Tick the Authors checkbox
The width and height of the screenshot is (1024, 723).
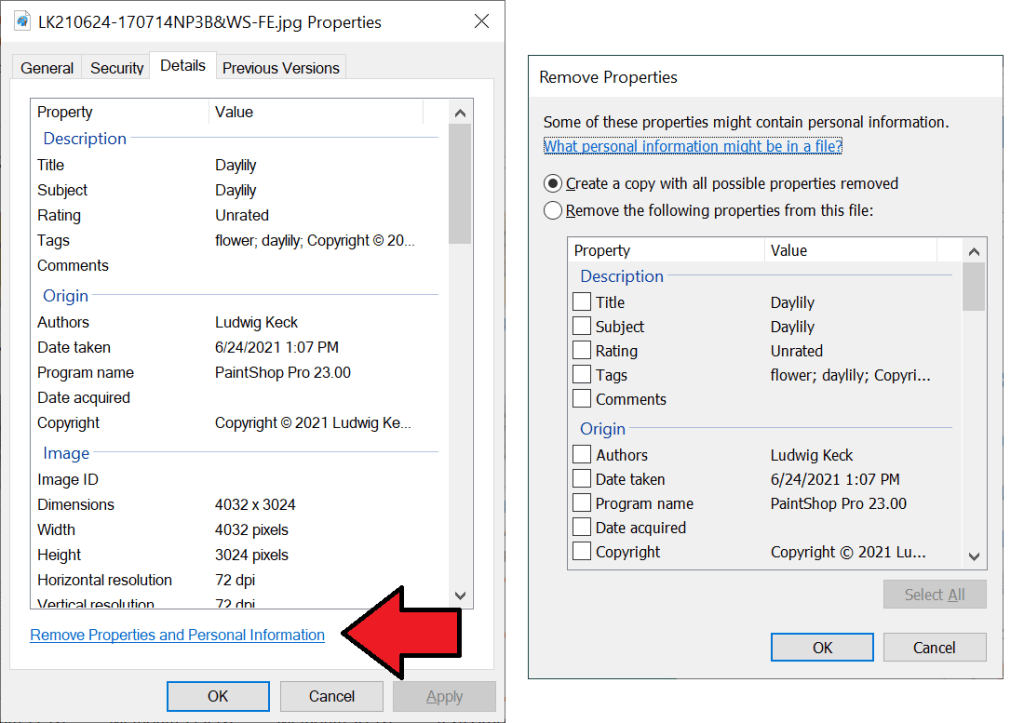point(582,455)
